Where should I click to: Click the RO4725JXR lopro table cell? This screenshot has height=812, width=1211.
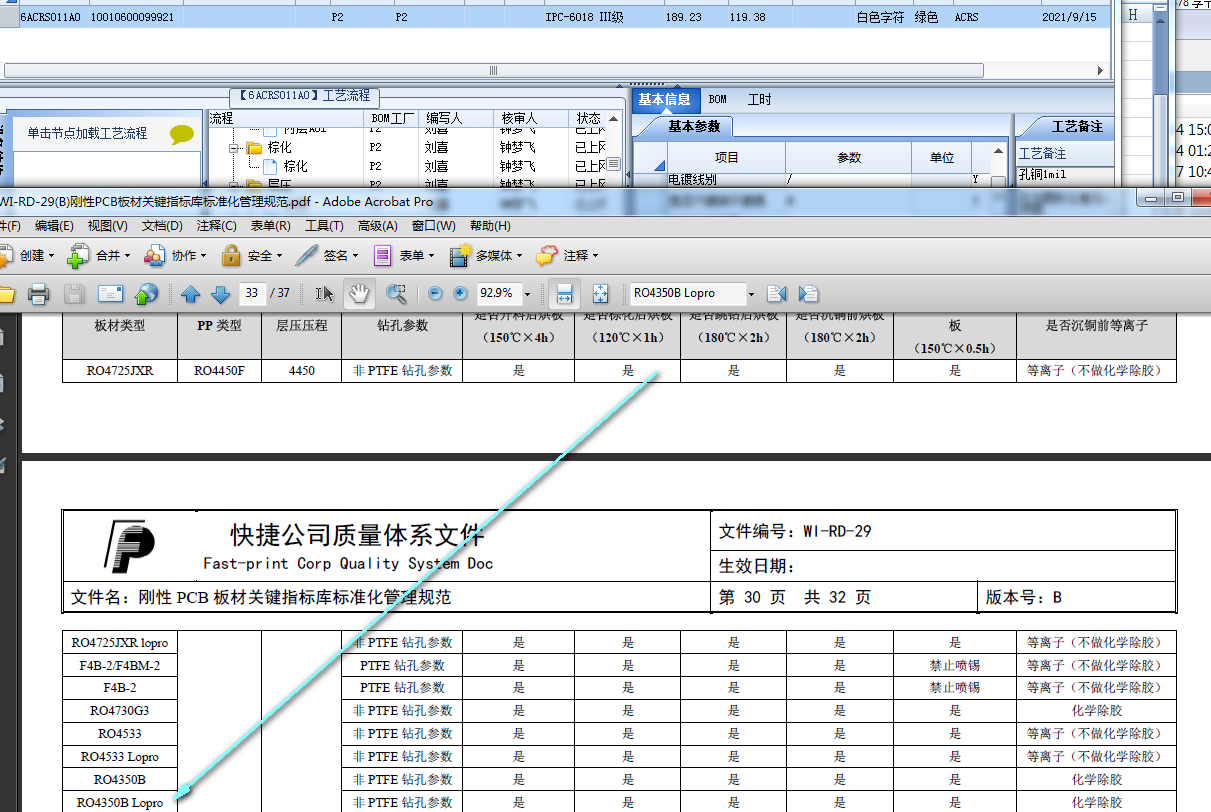click(120, 642)
